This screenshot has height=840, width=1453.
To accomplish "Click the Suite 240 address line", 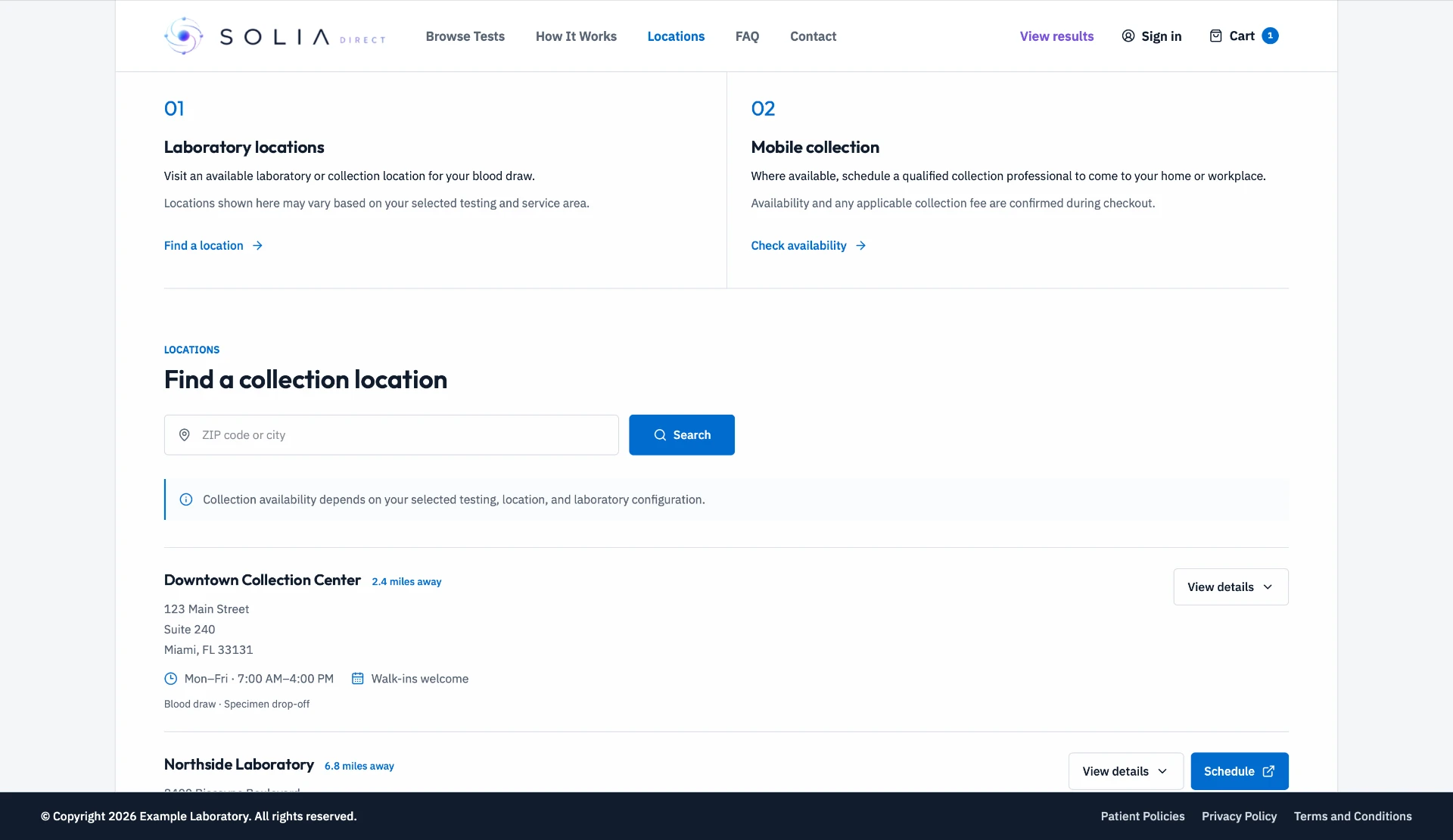I will 189,630.
